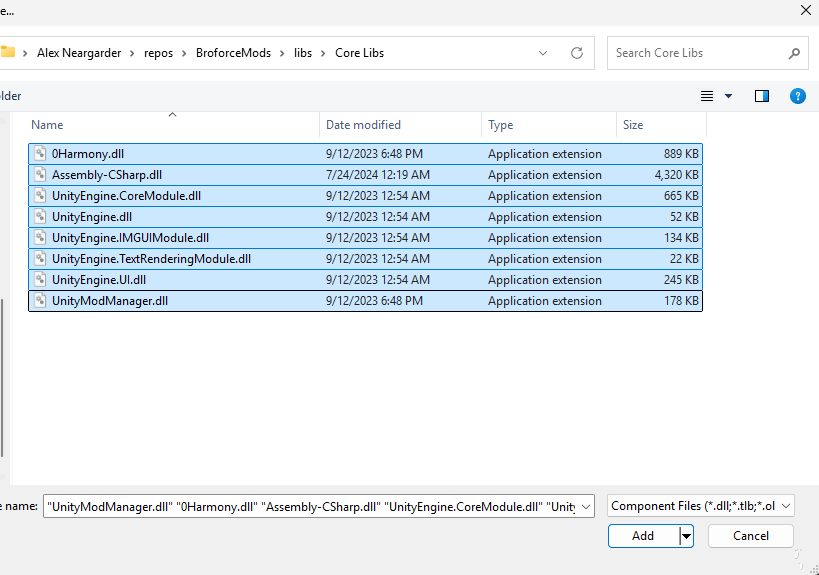This screenshot has width=819, height=575.
Task: Select UnityEngine.TextRenderingModule.dll file name
Action: [151, 259]
